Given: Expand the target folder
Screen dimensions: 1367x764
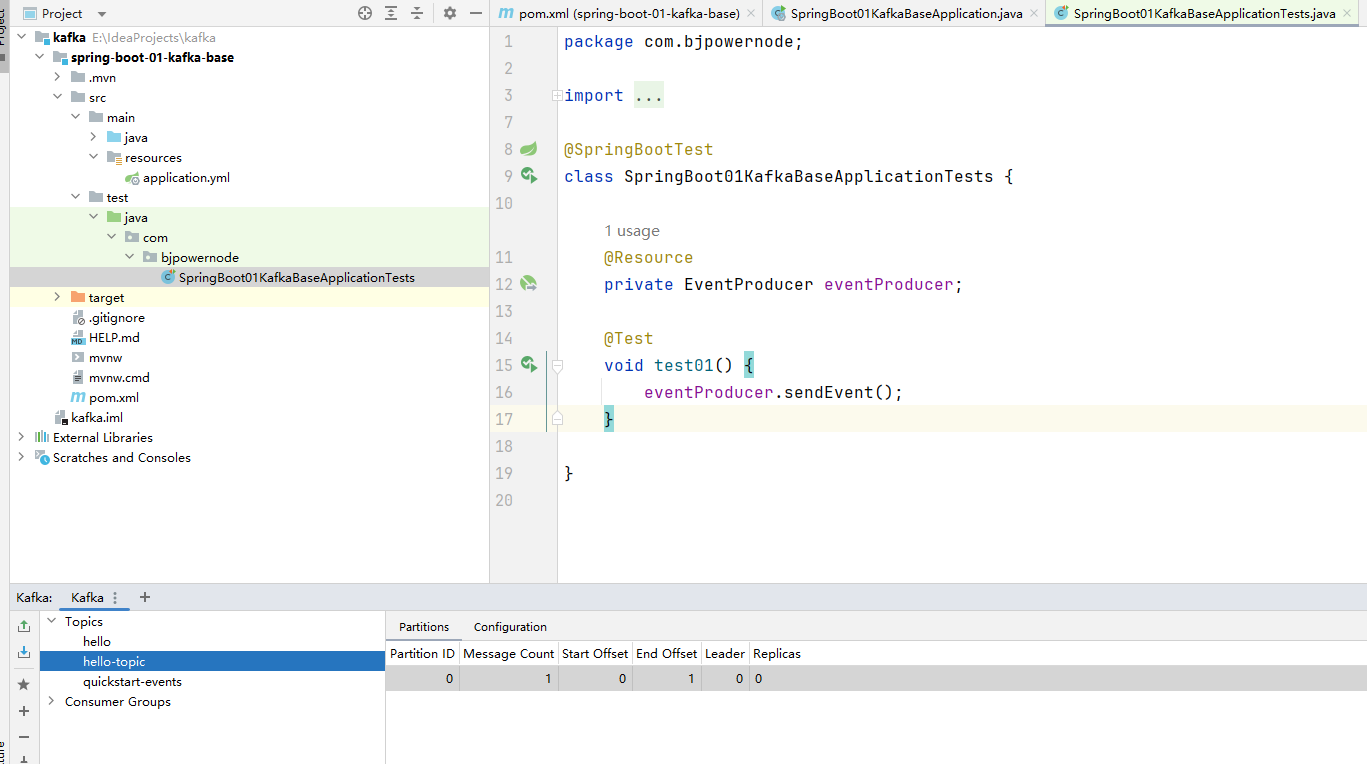Looking at the screenshot, I should [x=58, y=297].
